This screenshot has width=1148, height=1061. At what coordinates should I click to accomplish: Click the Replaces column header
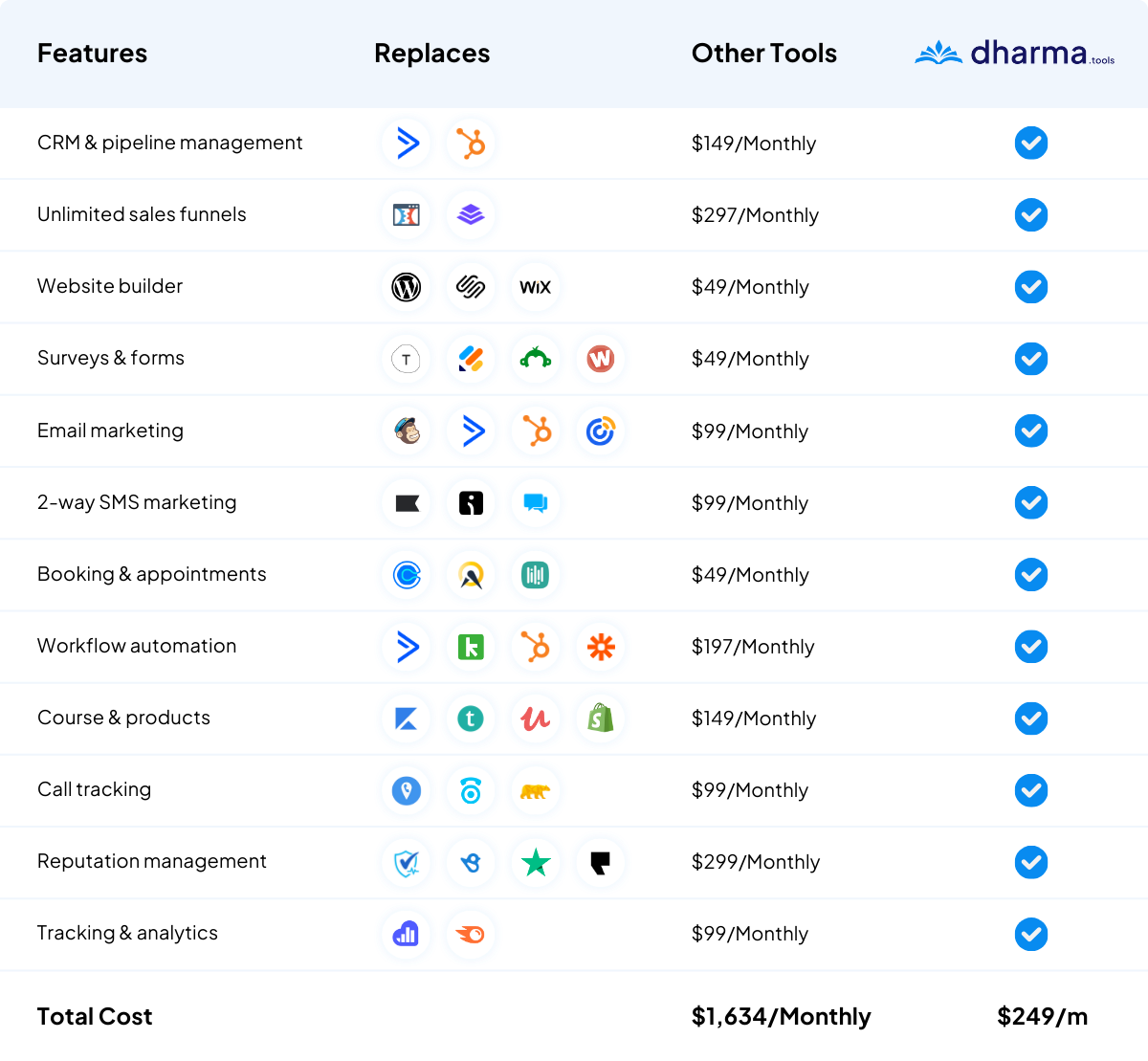[431, 54]
